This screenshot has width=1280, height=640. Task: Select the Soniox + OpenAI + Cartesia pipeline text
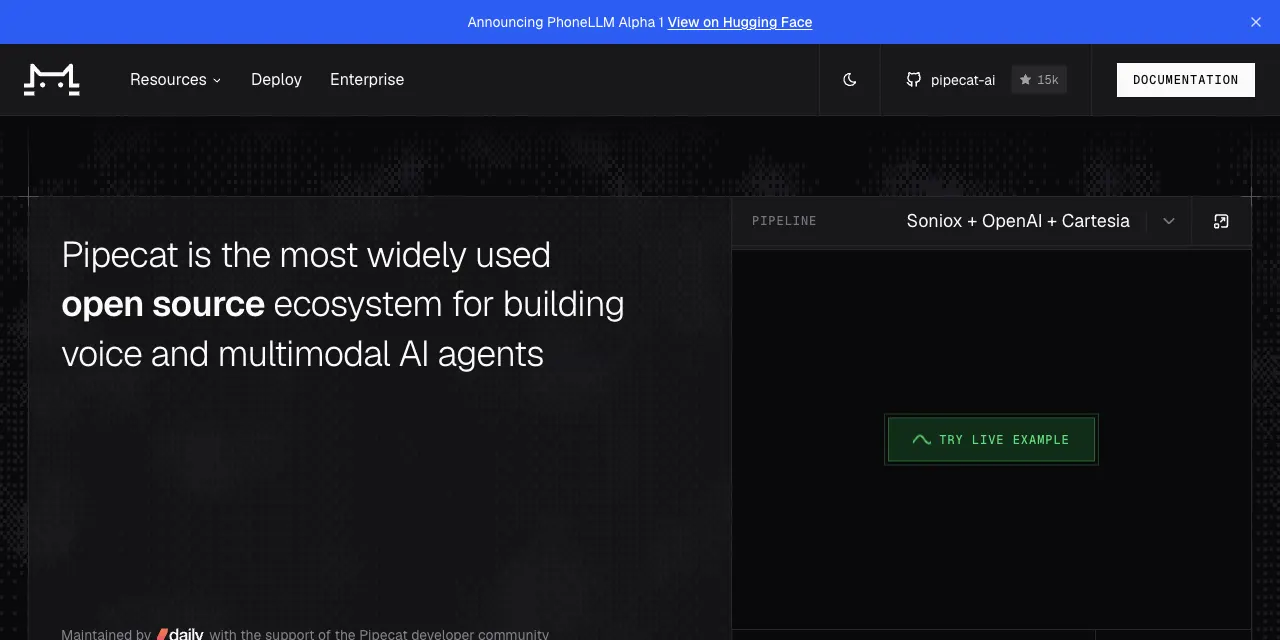pos(1018,221)
